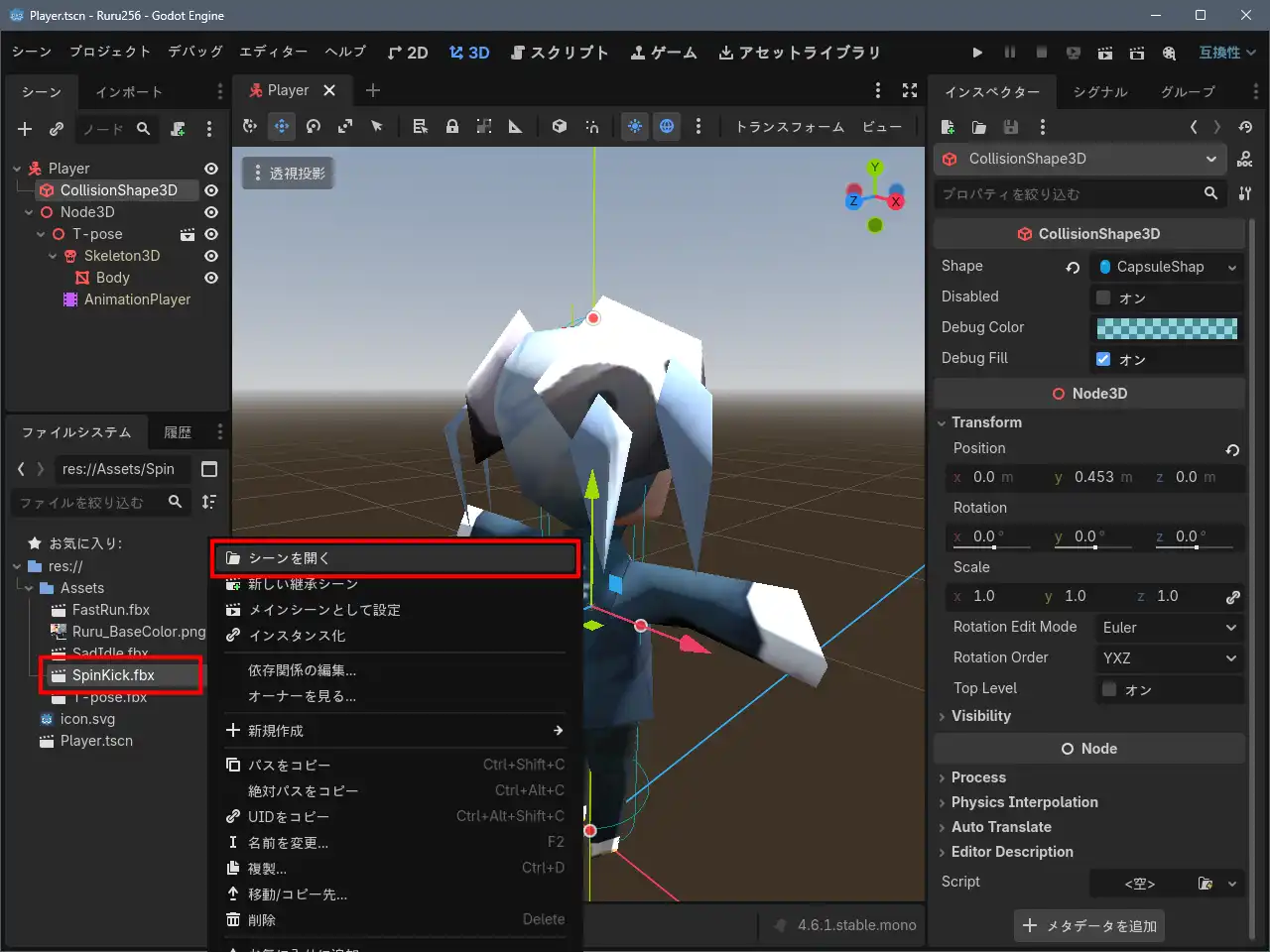Open the 透視投影 viewport menu button
1270x952 pixels.
[x=288, y=174]
